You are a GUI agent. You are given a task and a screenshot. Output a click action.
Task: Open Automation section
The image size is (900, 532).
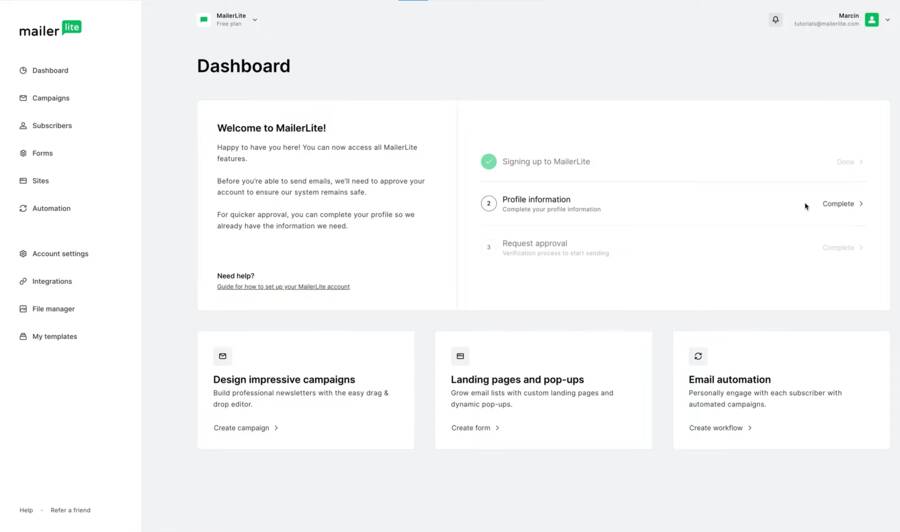click(x=51, y=208)
